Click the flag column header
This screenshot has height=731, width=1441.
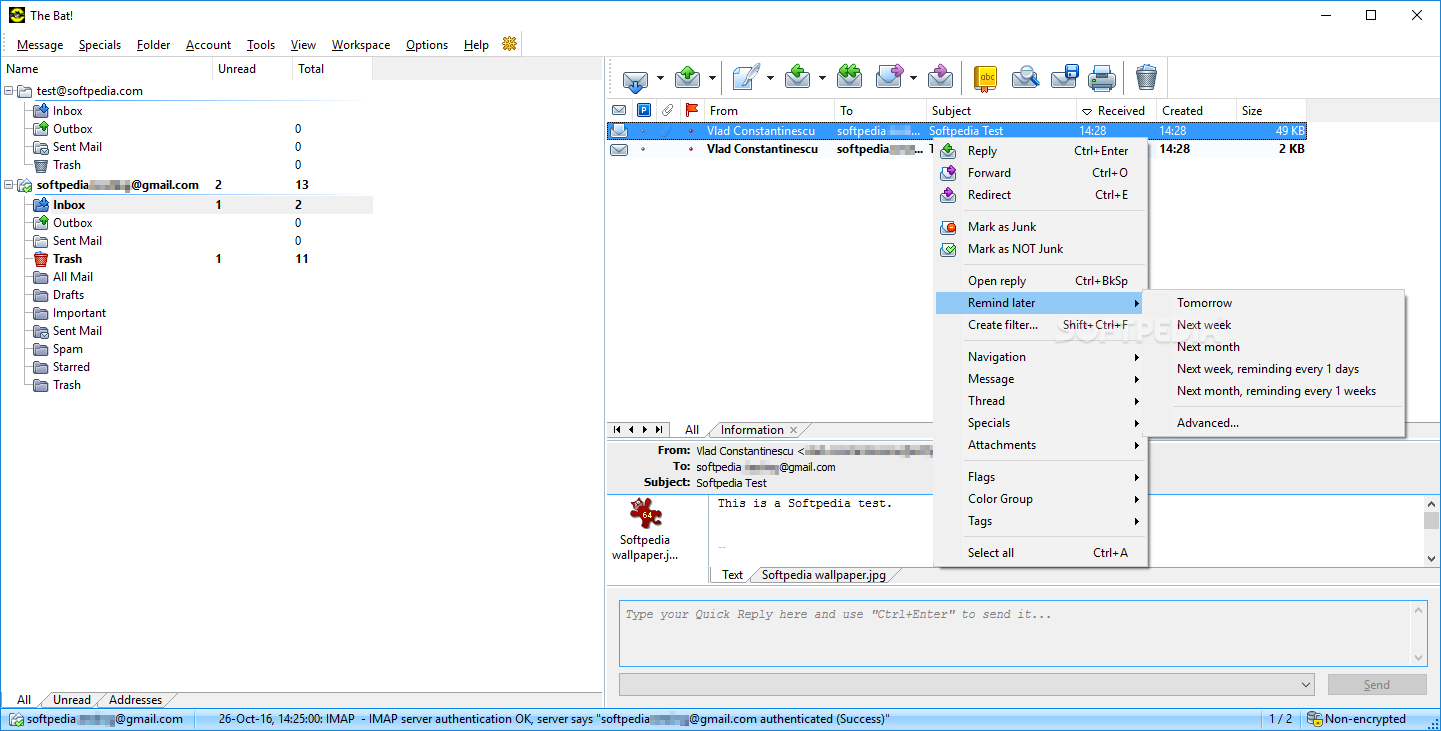pos(692,110)
